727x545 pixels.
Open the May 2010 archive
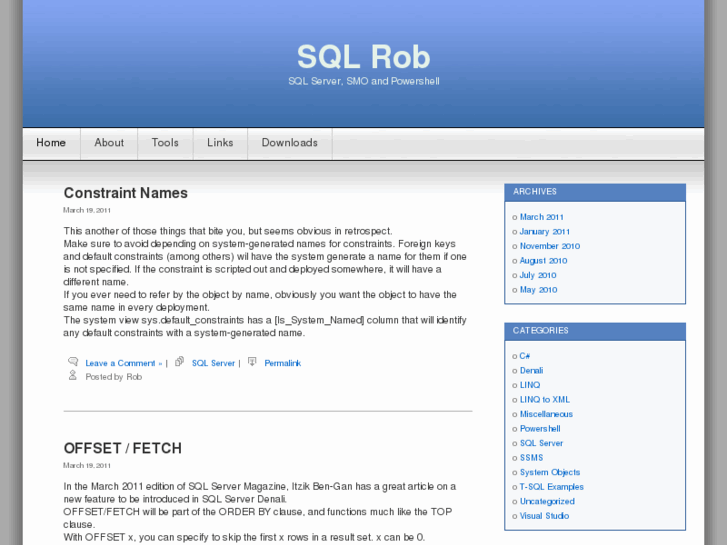point(538,290)
